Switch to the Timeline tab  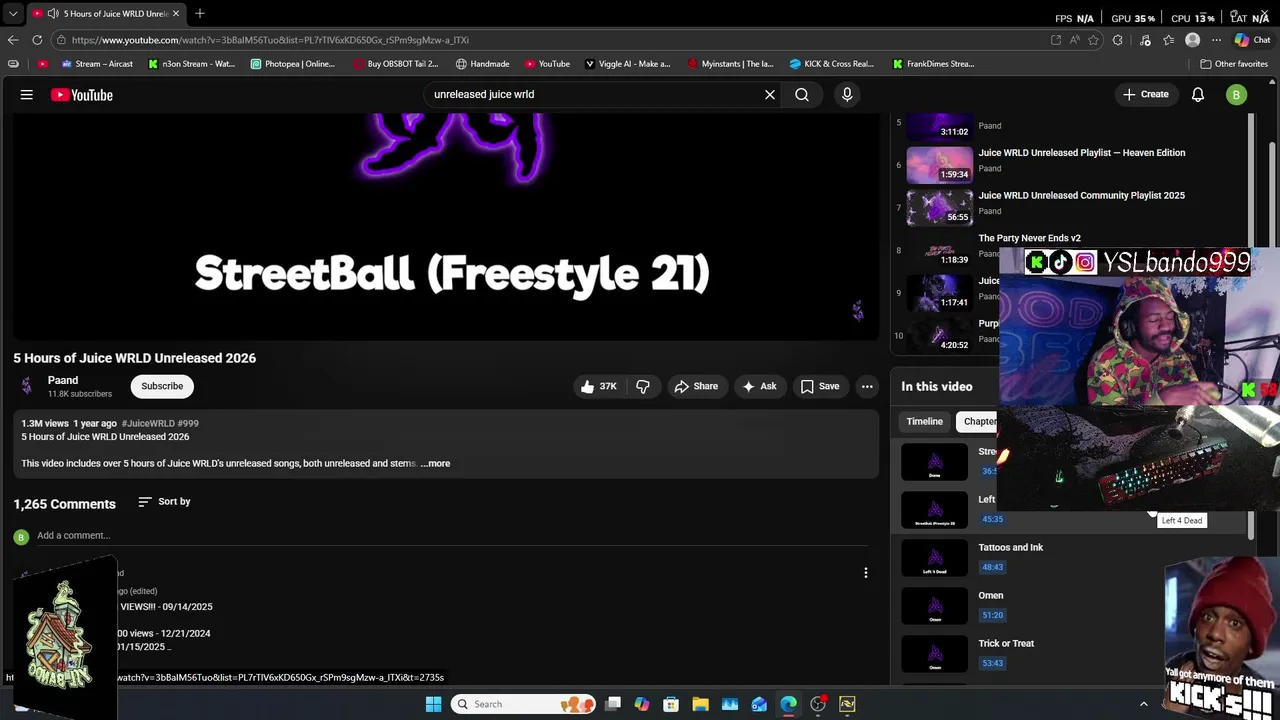click(x=924, y=422)
